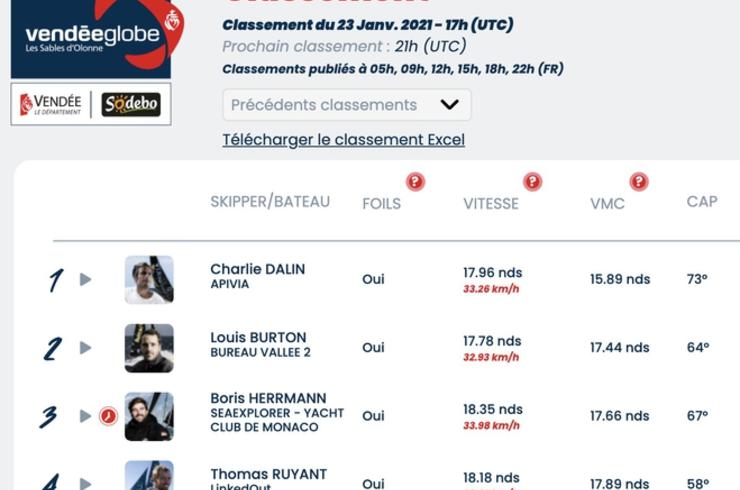
Task: Select the Charlie DALIN skipper name
Action: click(258, 269)
